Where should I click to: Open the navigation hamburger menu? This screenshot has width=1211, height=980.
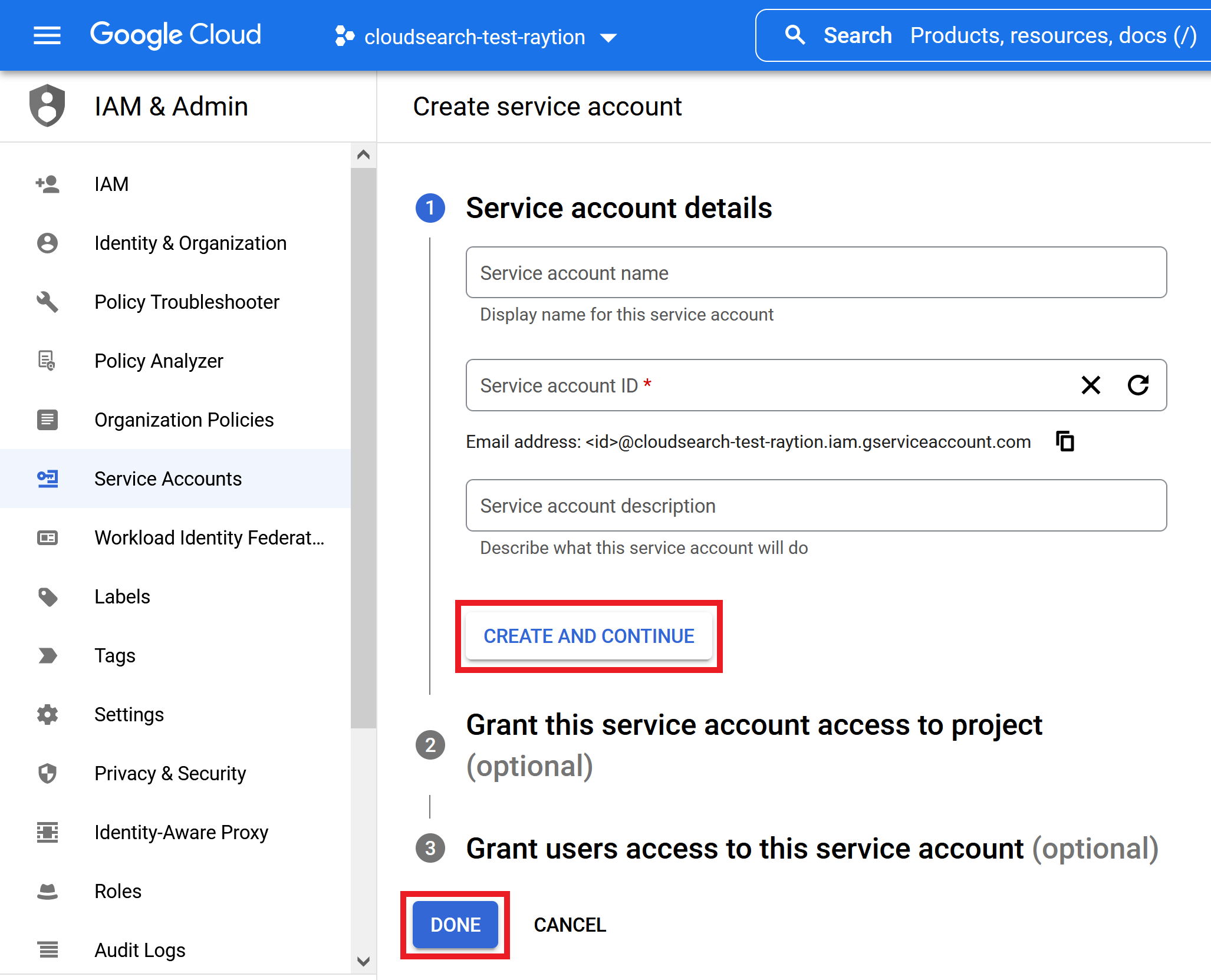47,35
